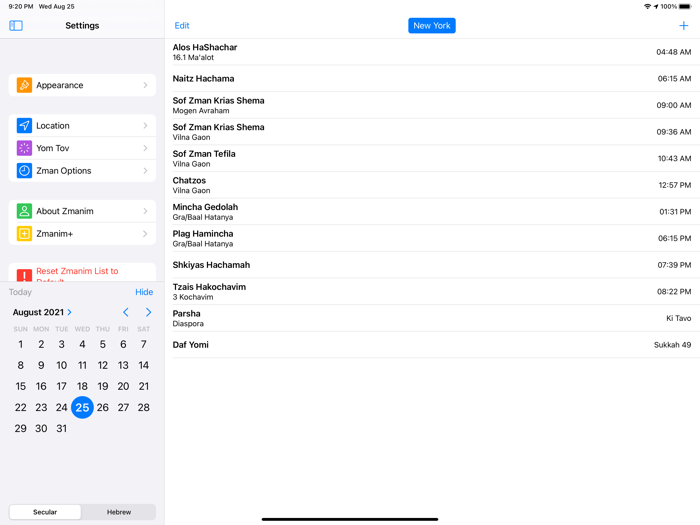Viewport: 700px width, 525px height.
Task: Open Yom Tov settings chevron
Action: pos(145,148)
